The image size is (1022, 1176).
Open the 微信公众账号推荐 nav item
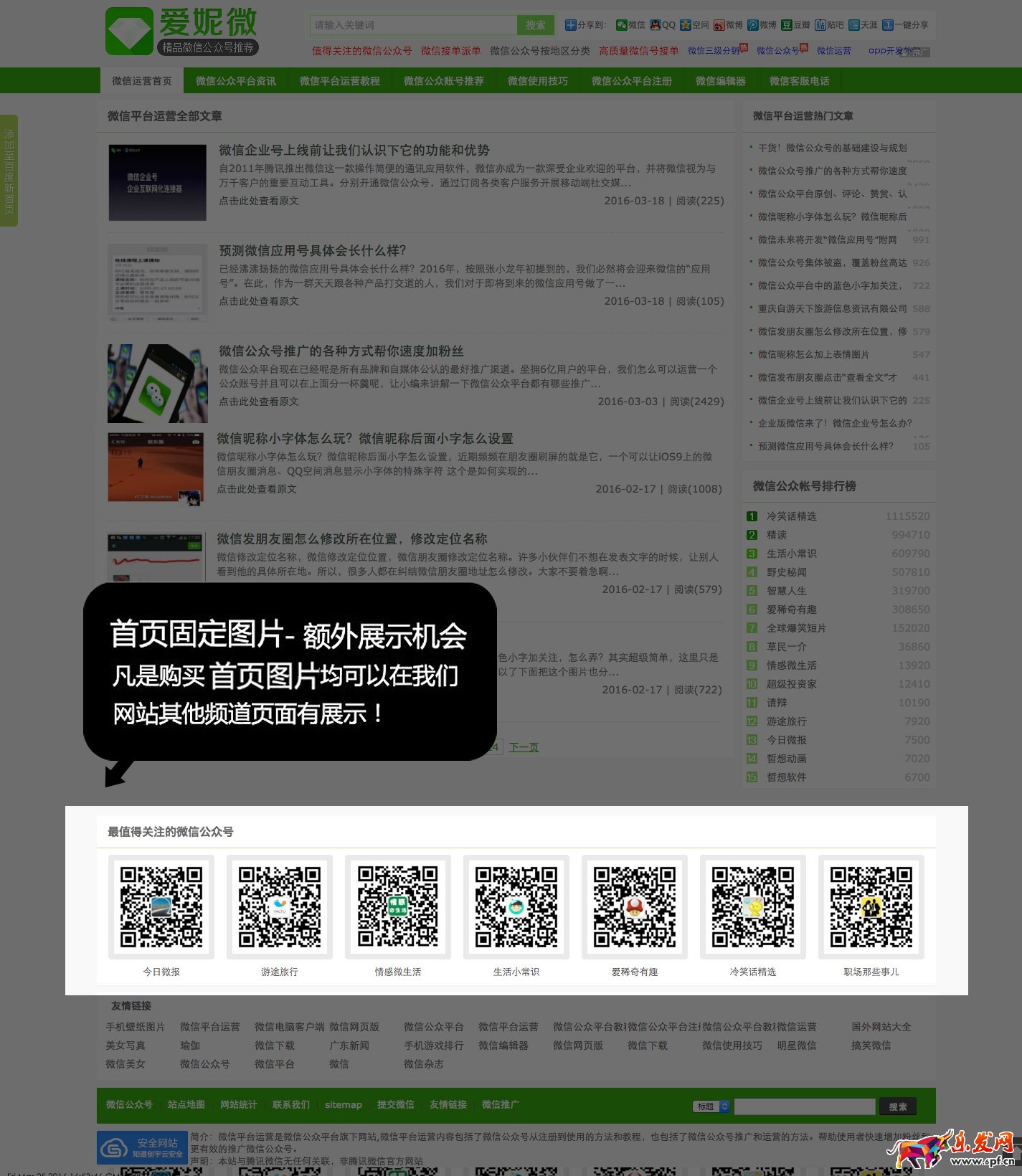pos(444,81)
